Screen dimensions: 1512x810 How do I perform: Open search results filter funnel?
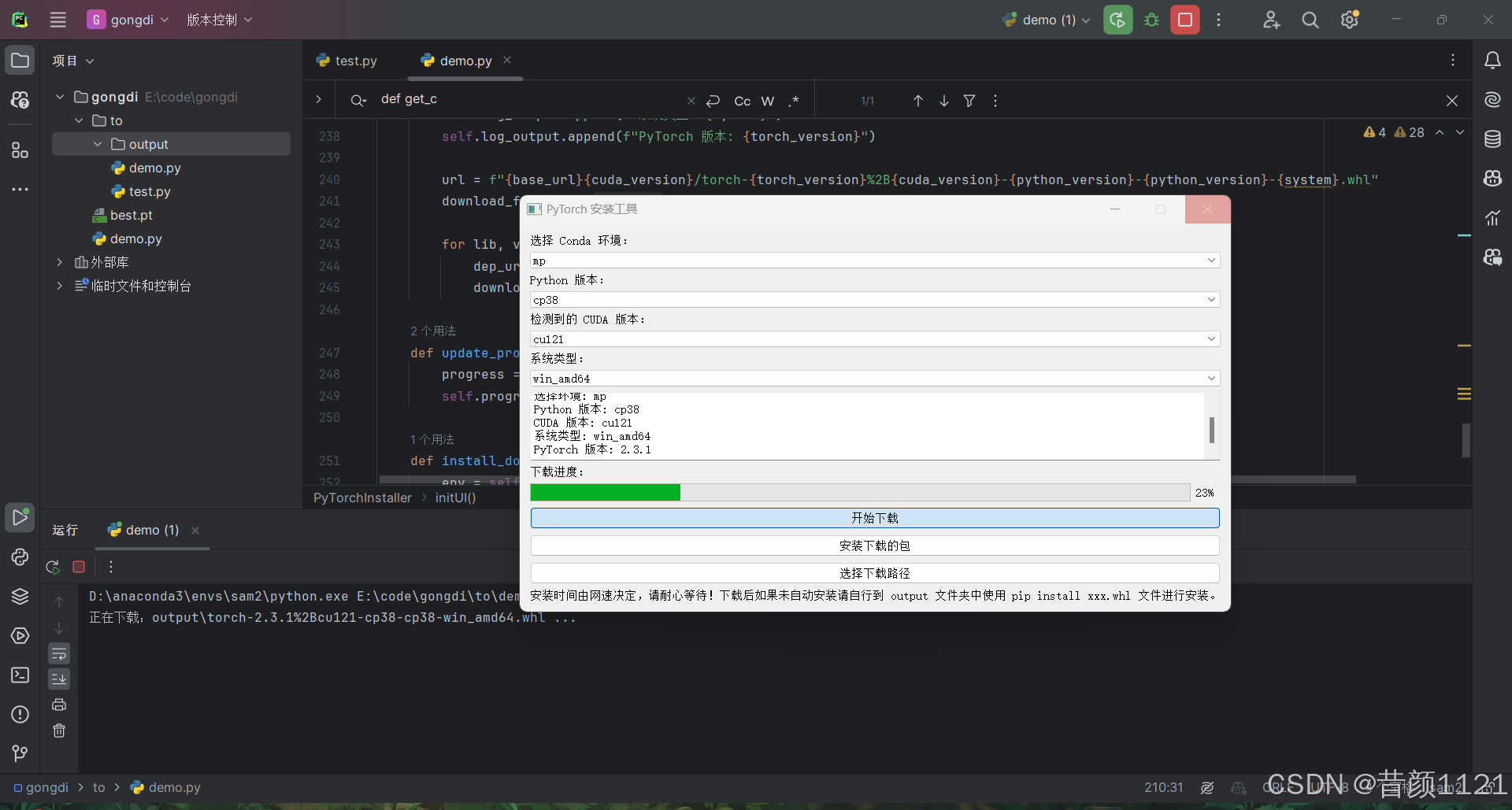coord(969,101)
